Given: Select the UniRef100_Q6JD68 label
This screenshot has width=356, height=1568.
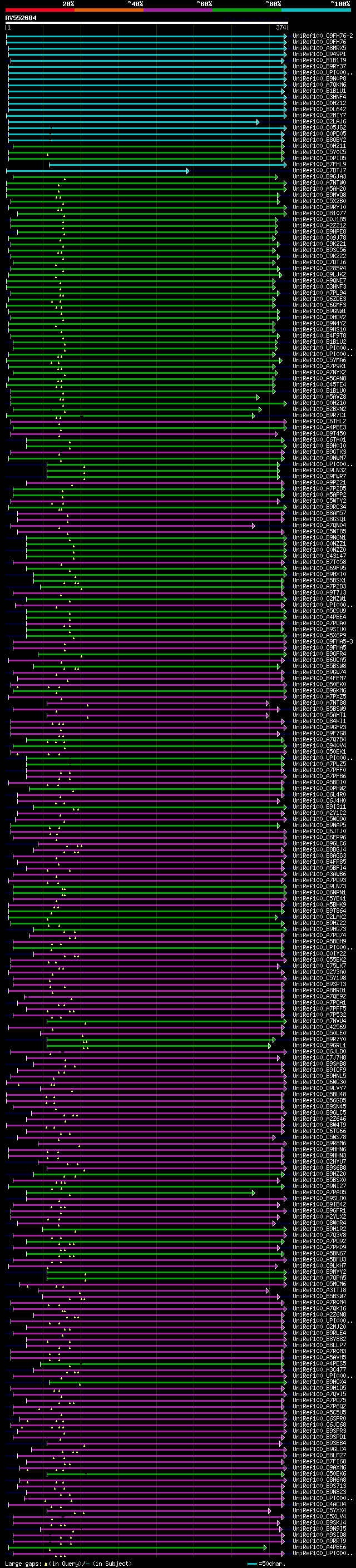Looking at the screenshot, I should 319,1424.
